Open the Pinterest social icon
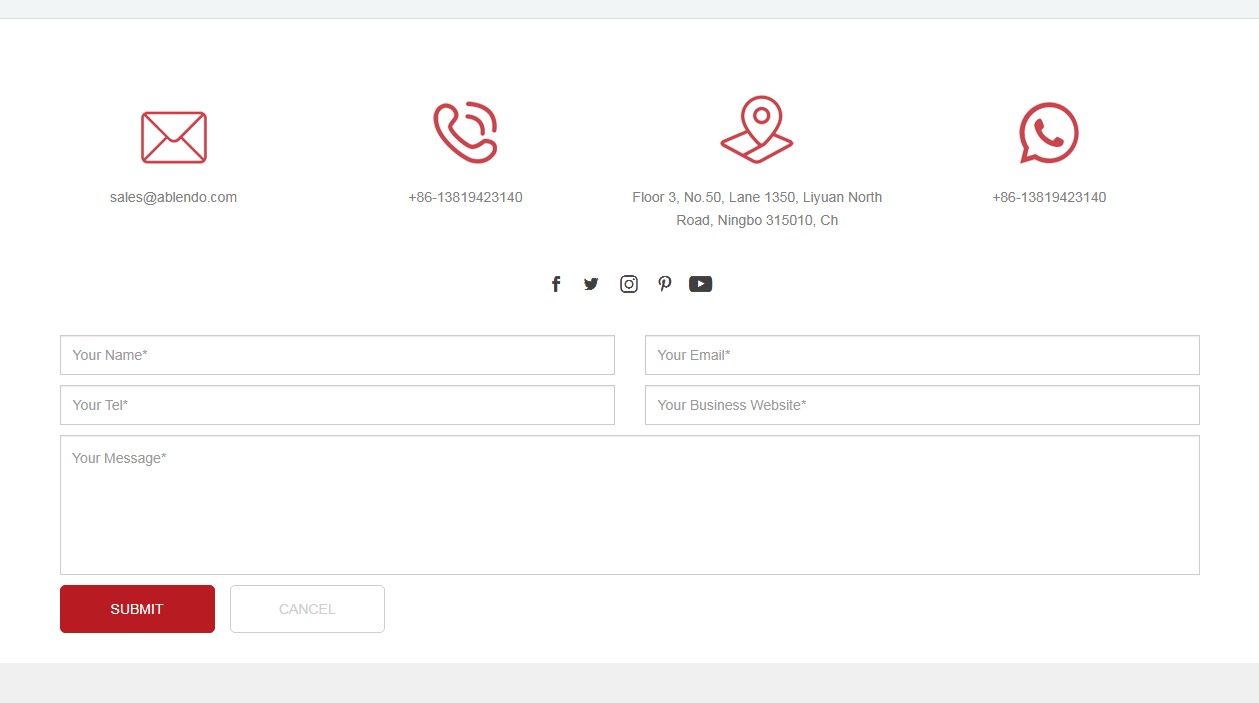Image resolution: width=1259 pixels, height=703 pixels. pos(665,284)
